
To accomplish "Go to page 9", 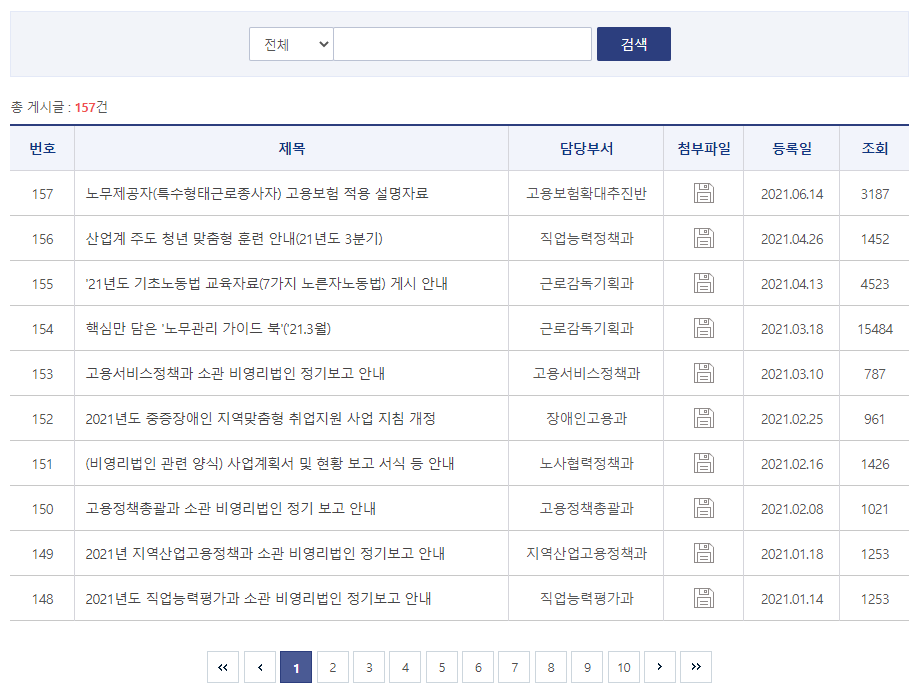I will 587,667.
